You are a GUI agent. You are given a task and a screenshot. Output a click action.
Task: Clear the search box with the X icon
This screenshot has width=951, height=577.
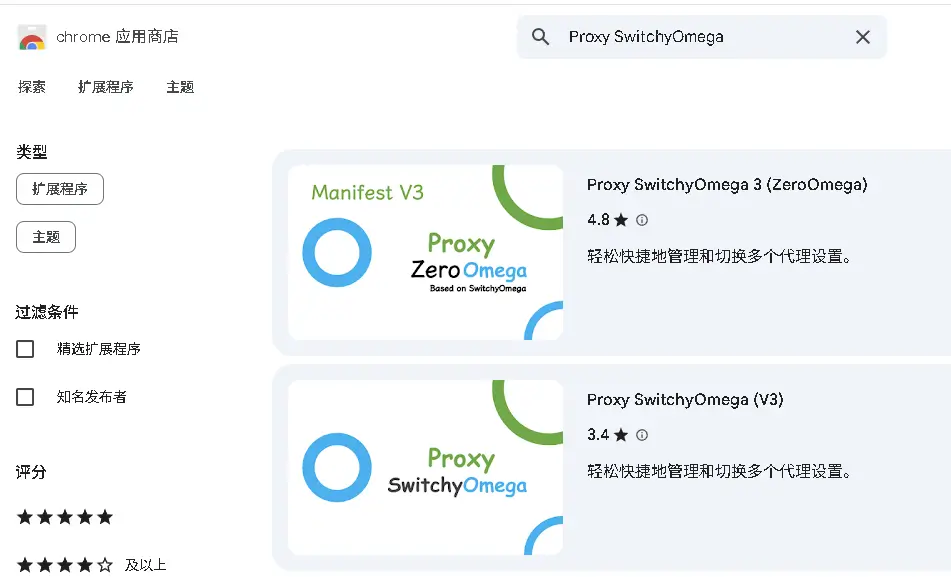[x=862, y=37]
